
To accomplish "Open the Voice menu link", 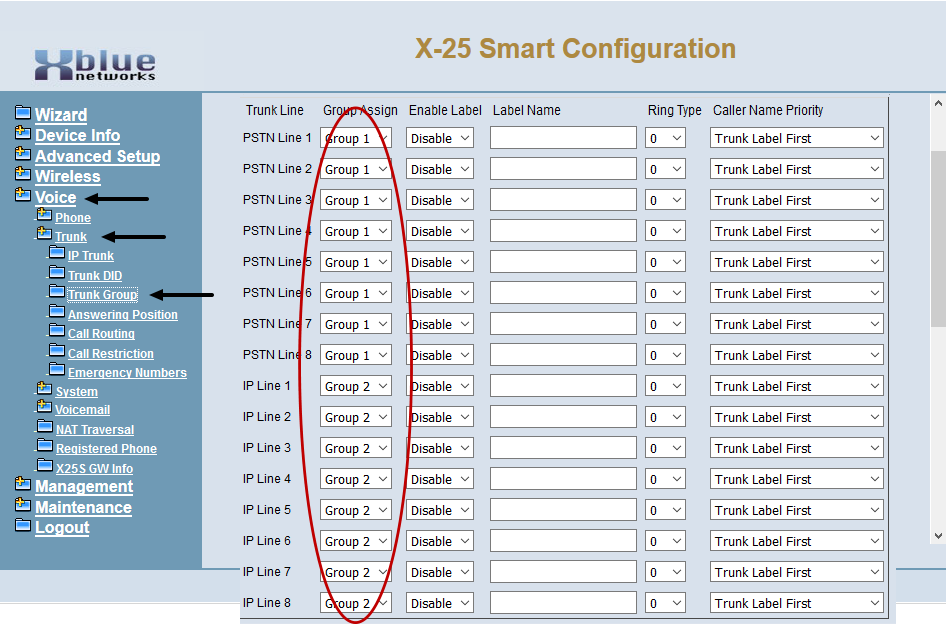I will tap(56, 197).
